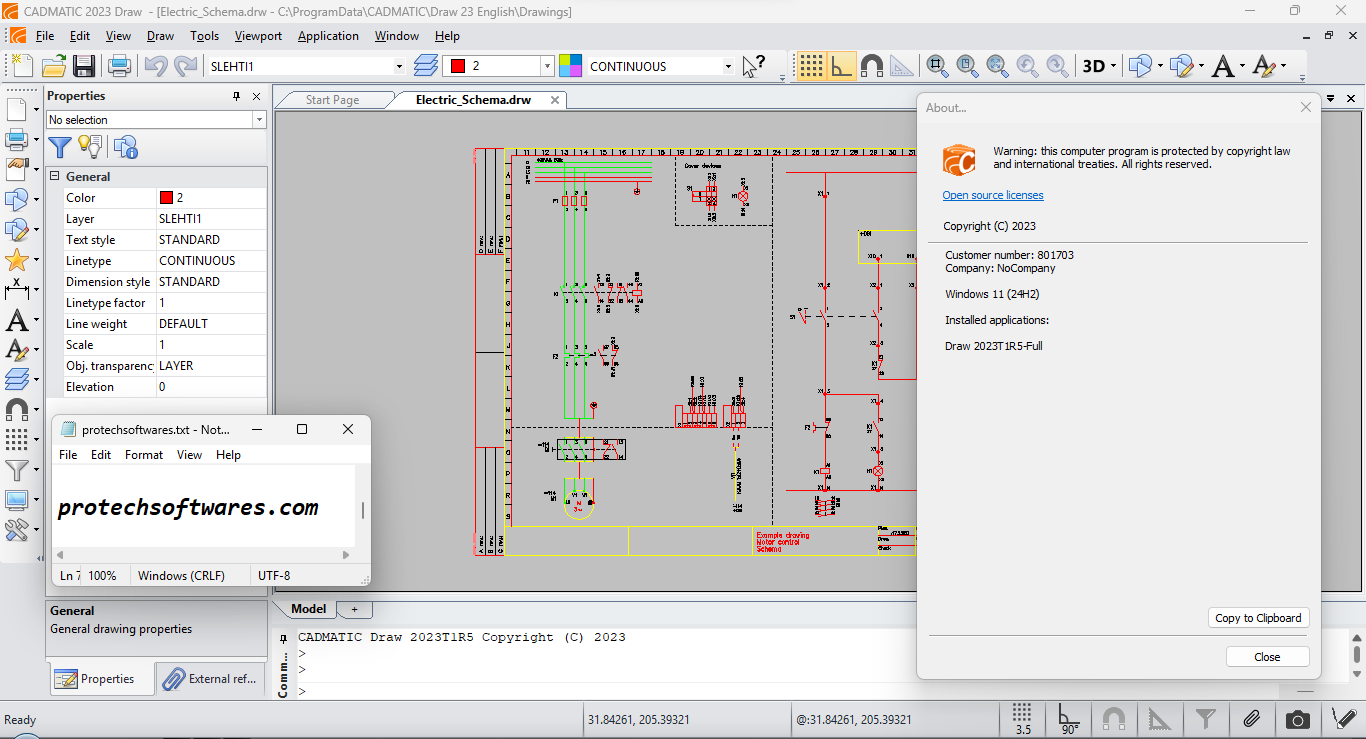
Task: Switch to External references panel tab
Action: click(211, 678)
